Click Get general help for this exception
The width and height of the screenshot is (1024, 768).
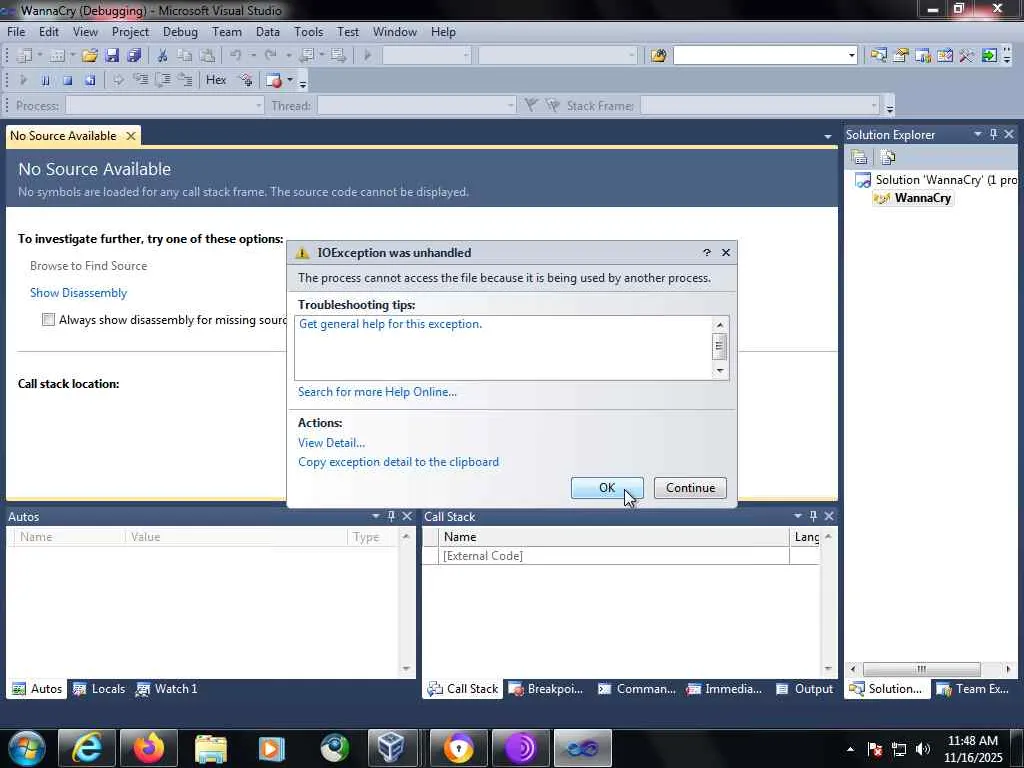pos(391,324)
